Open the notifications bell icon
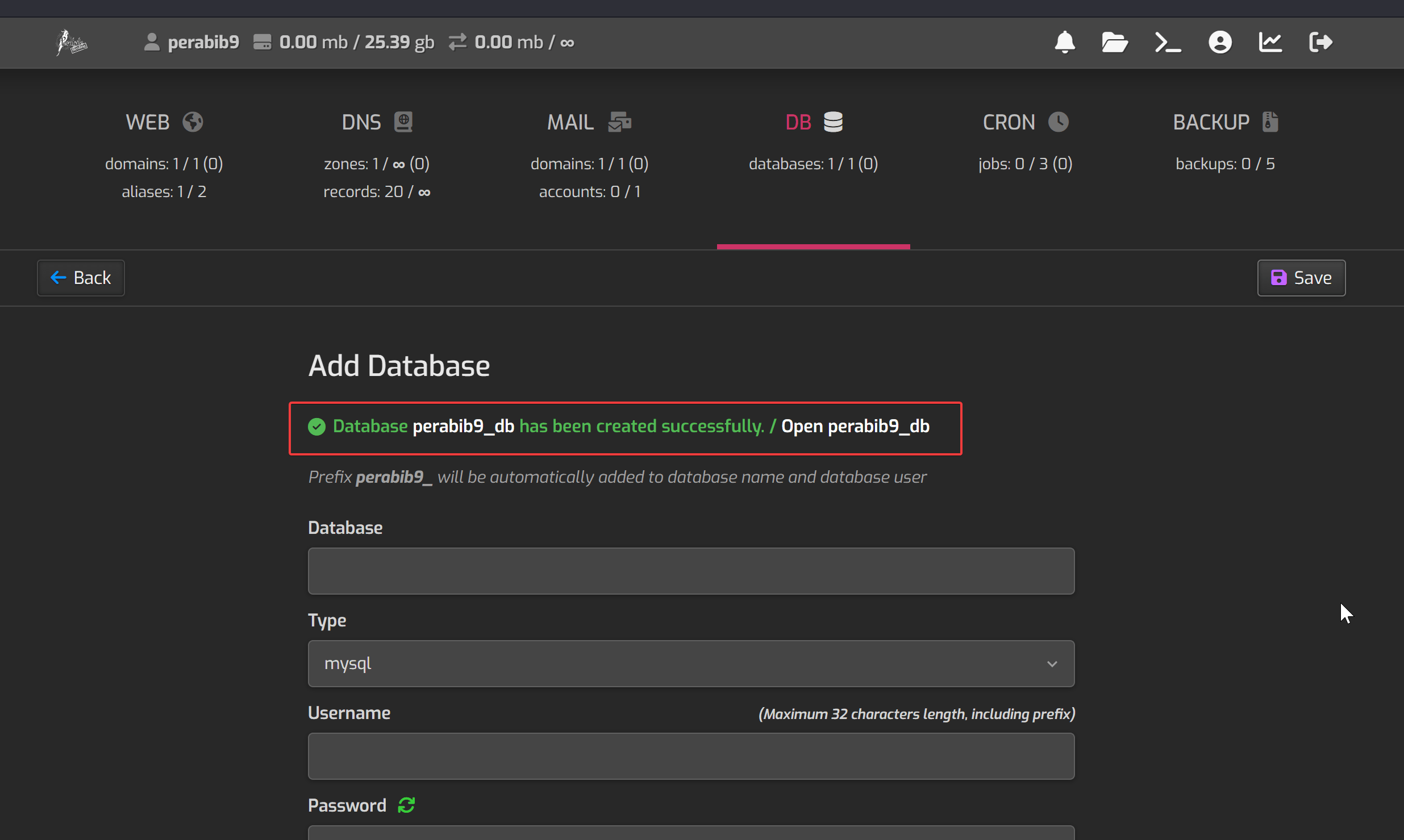 click(1065, 42)
